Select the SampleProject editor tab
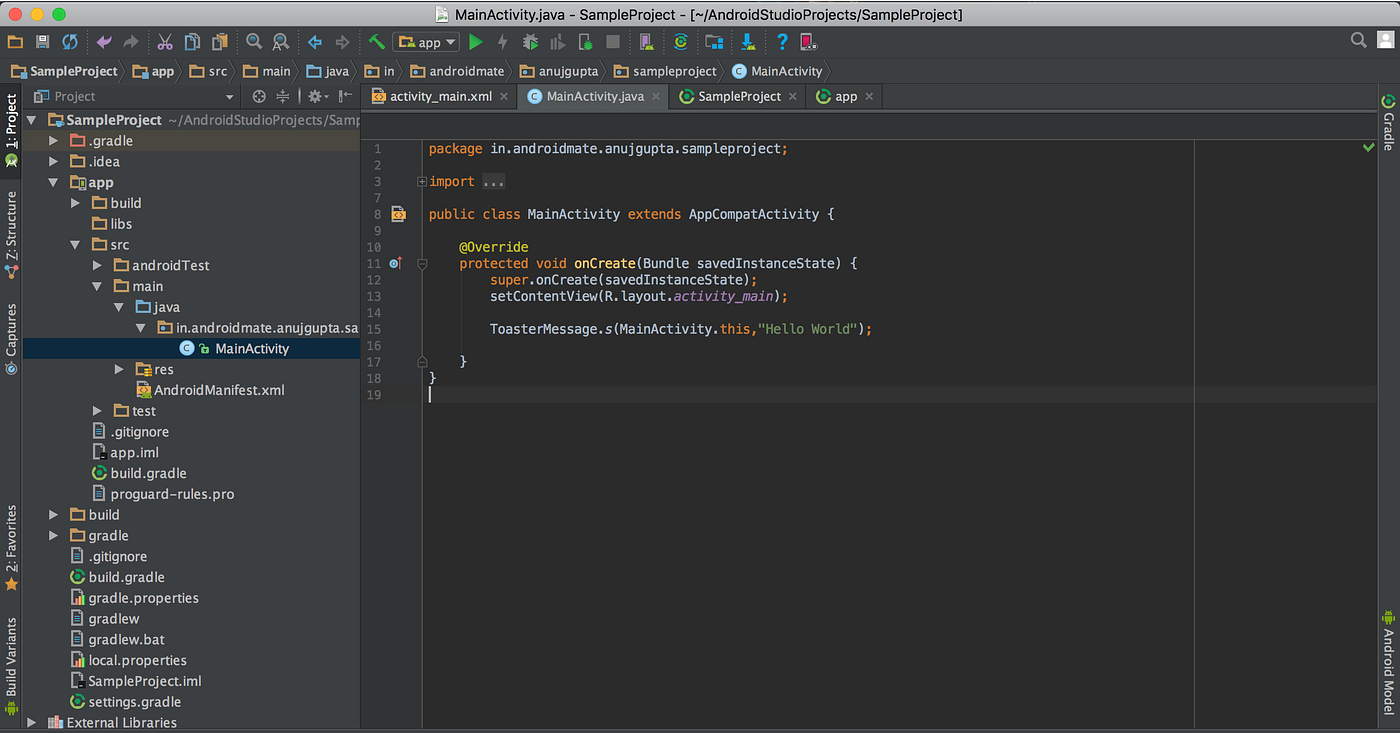1400x733 pixels. (738, 96)
